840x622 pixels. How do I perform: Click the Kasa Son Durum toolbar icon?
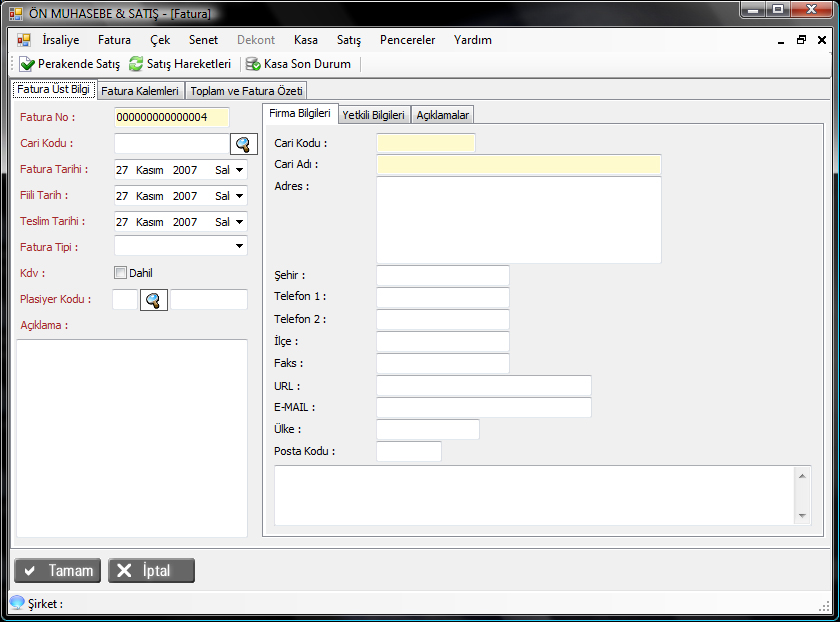pyautogui.click(x=253, y=64)
